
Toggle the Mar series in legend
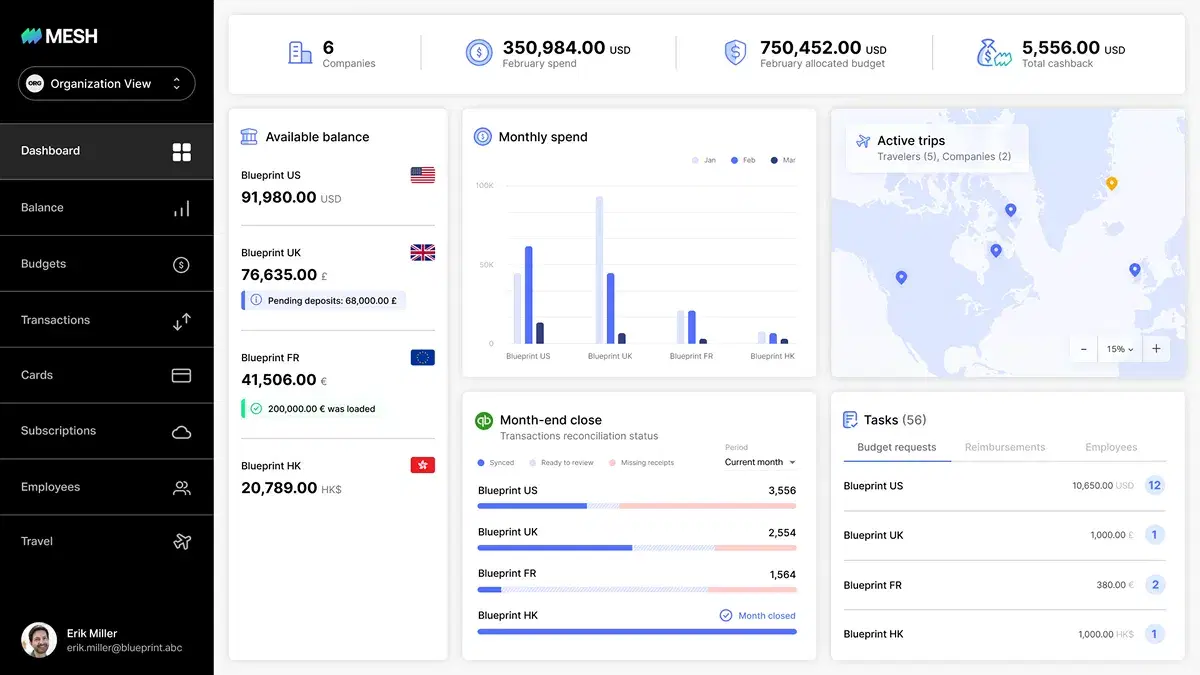coord(783,160)
